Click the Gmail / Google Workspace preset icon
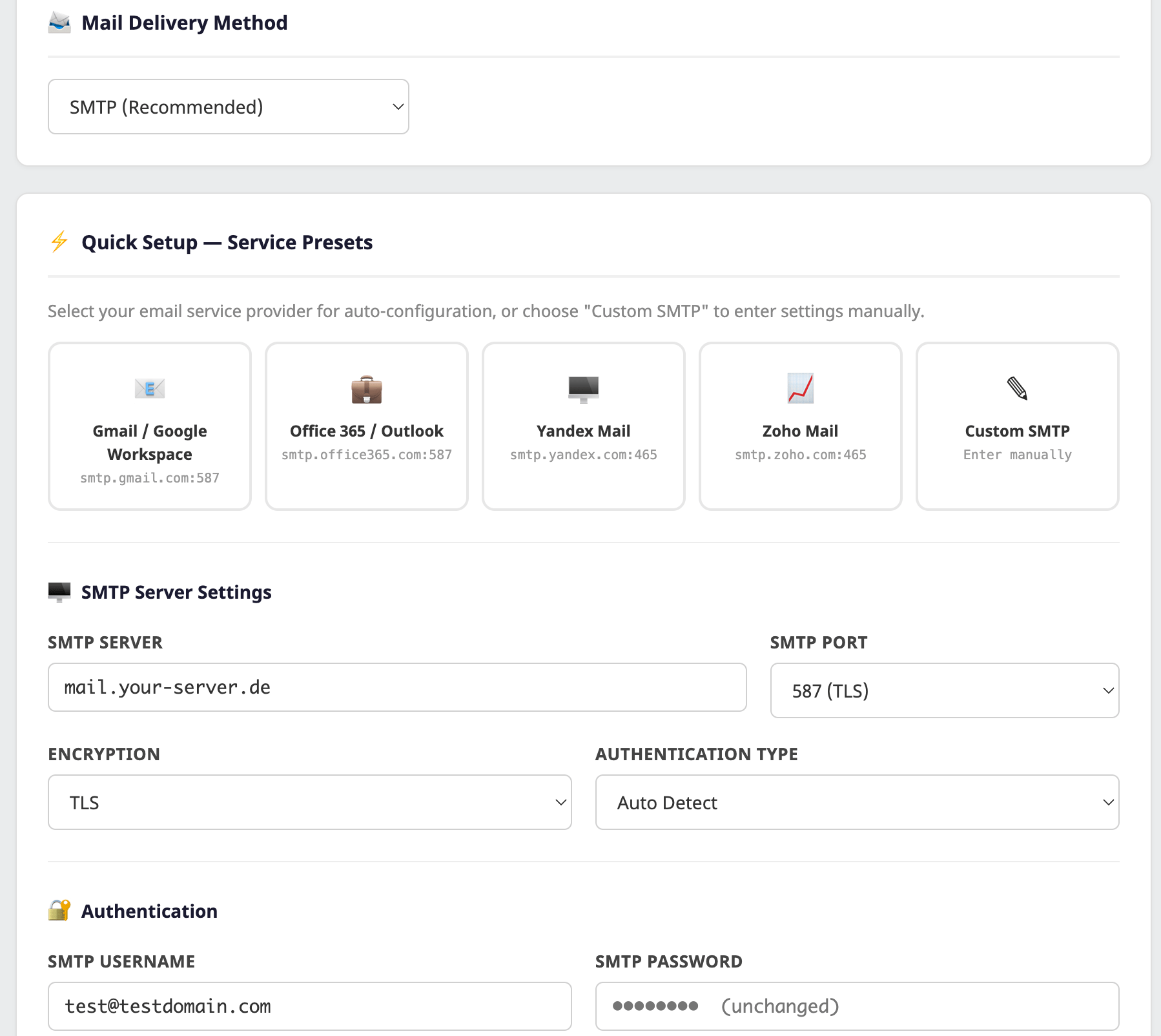 (149, 388)
